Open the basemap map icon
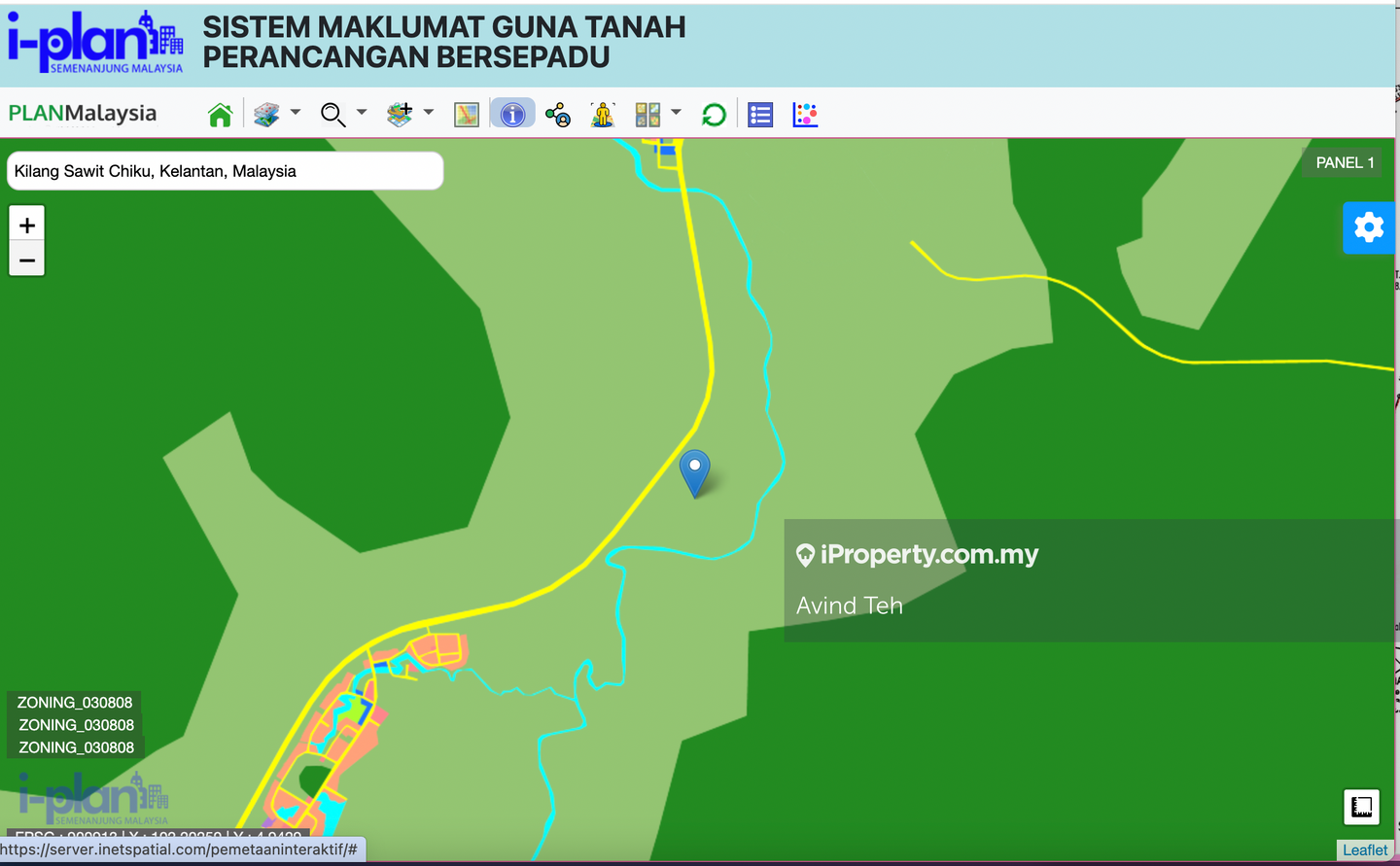Viewport: 1400px width, 866px height. tap(467, 115)
